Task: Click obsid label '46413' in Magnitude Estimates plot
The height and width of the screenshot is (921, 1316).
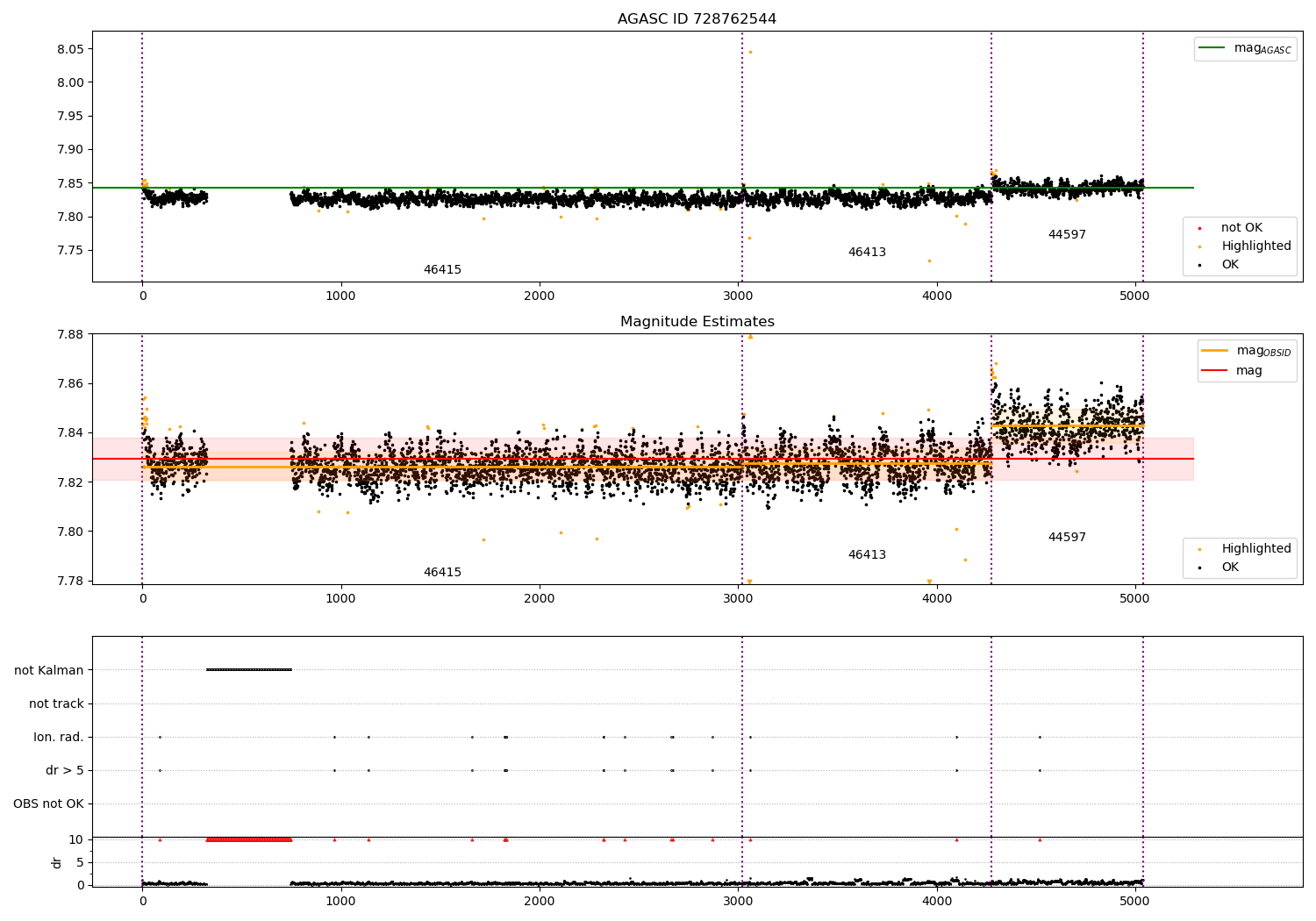Action: tap(867, 555)
